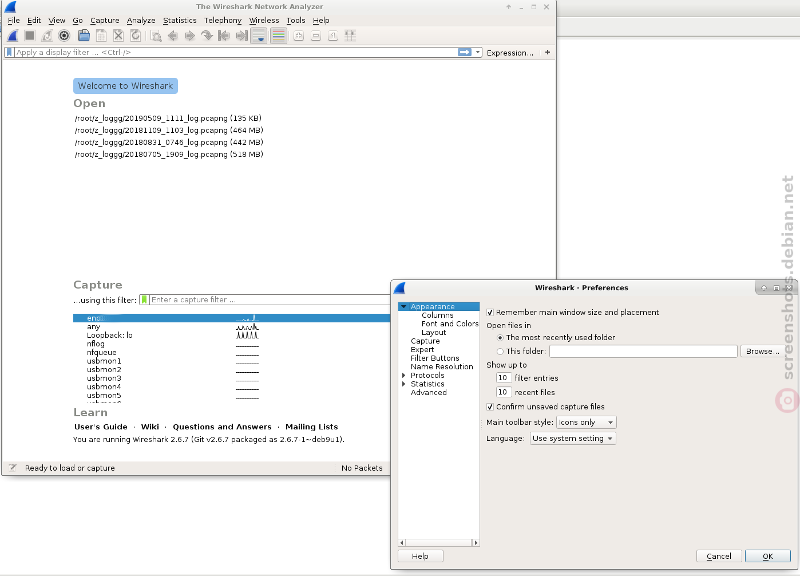
Task: Click the capture filter green bookmark icon
Action: coord(144,299)
